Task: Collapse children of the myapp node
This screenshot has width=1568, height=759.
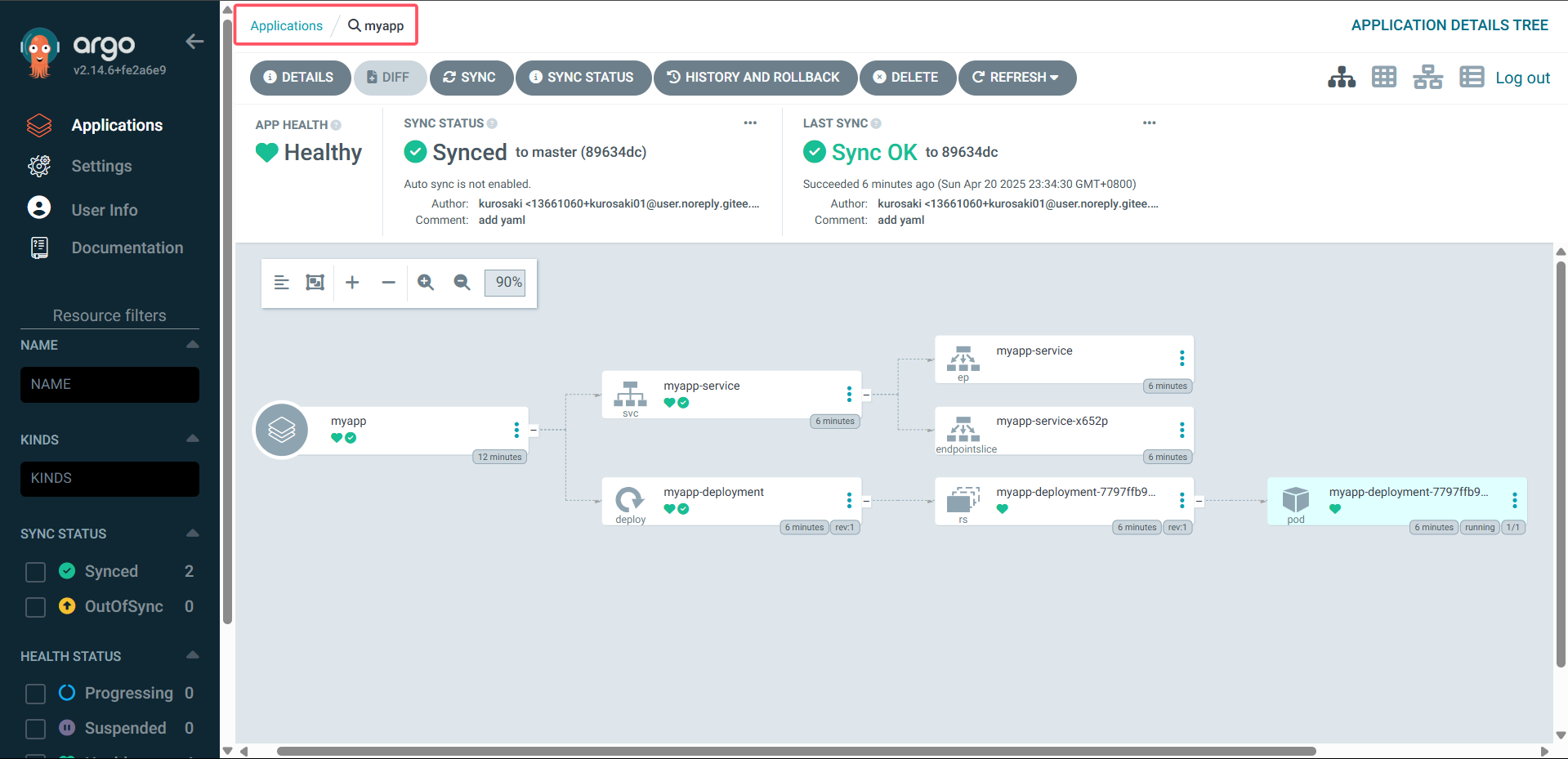Action: coord(534,430)
